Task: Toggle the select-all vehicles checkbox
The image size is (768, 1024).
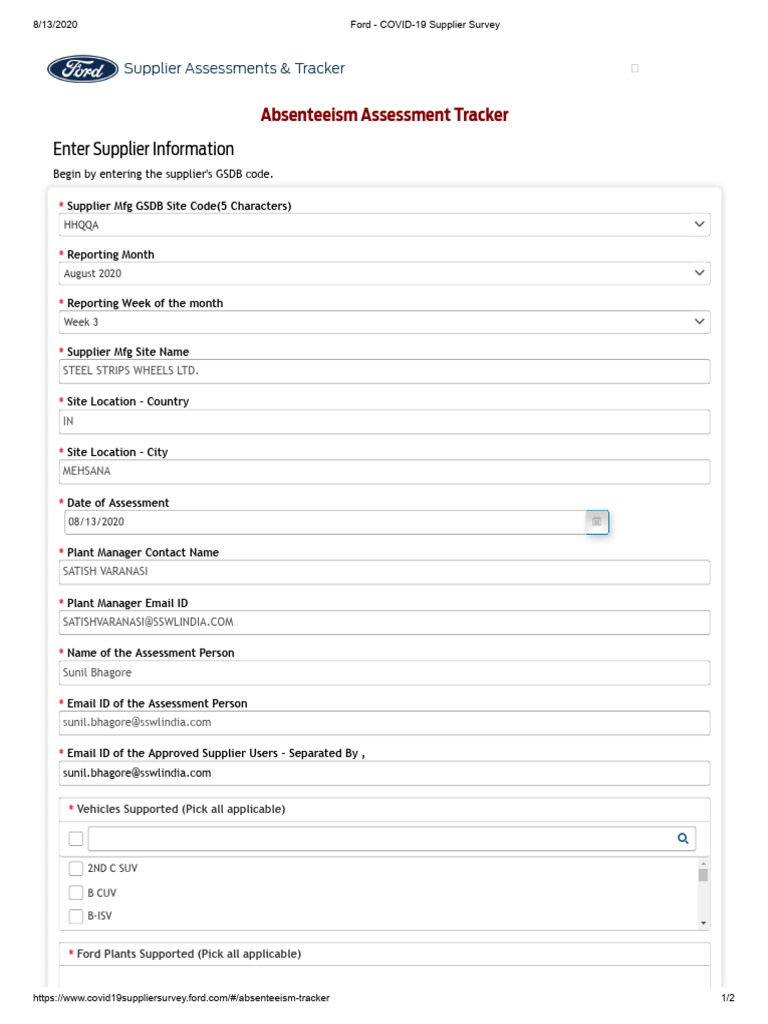Action: [76, 839]
